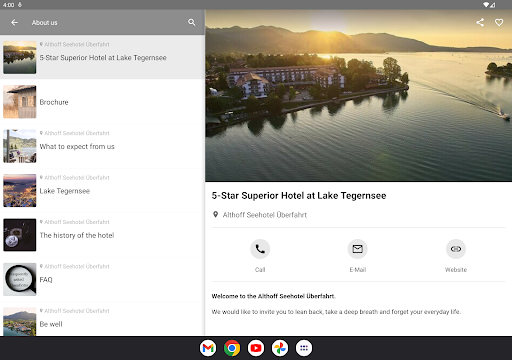Tap the large aerial hotel photo
Screen dimensions: 512x360
click(358, 96)
